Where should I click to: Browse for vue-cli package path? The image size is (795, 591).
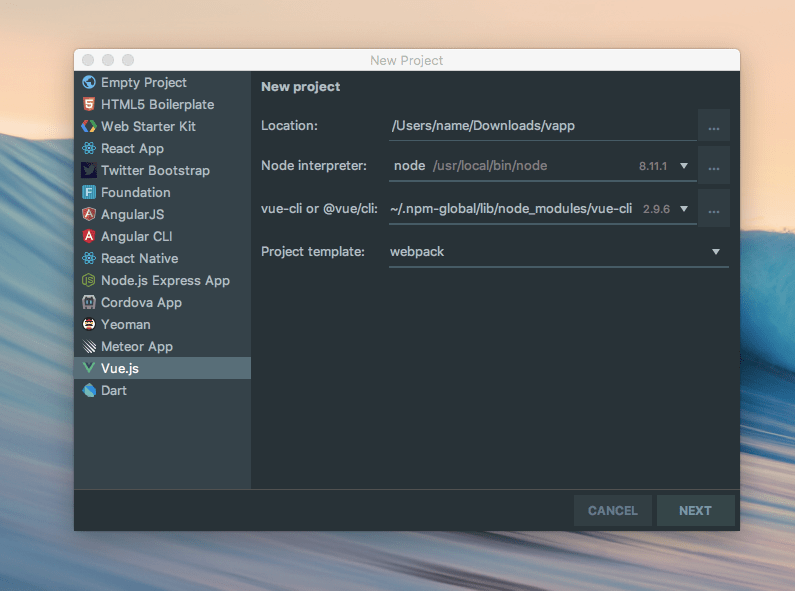714,208
